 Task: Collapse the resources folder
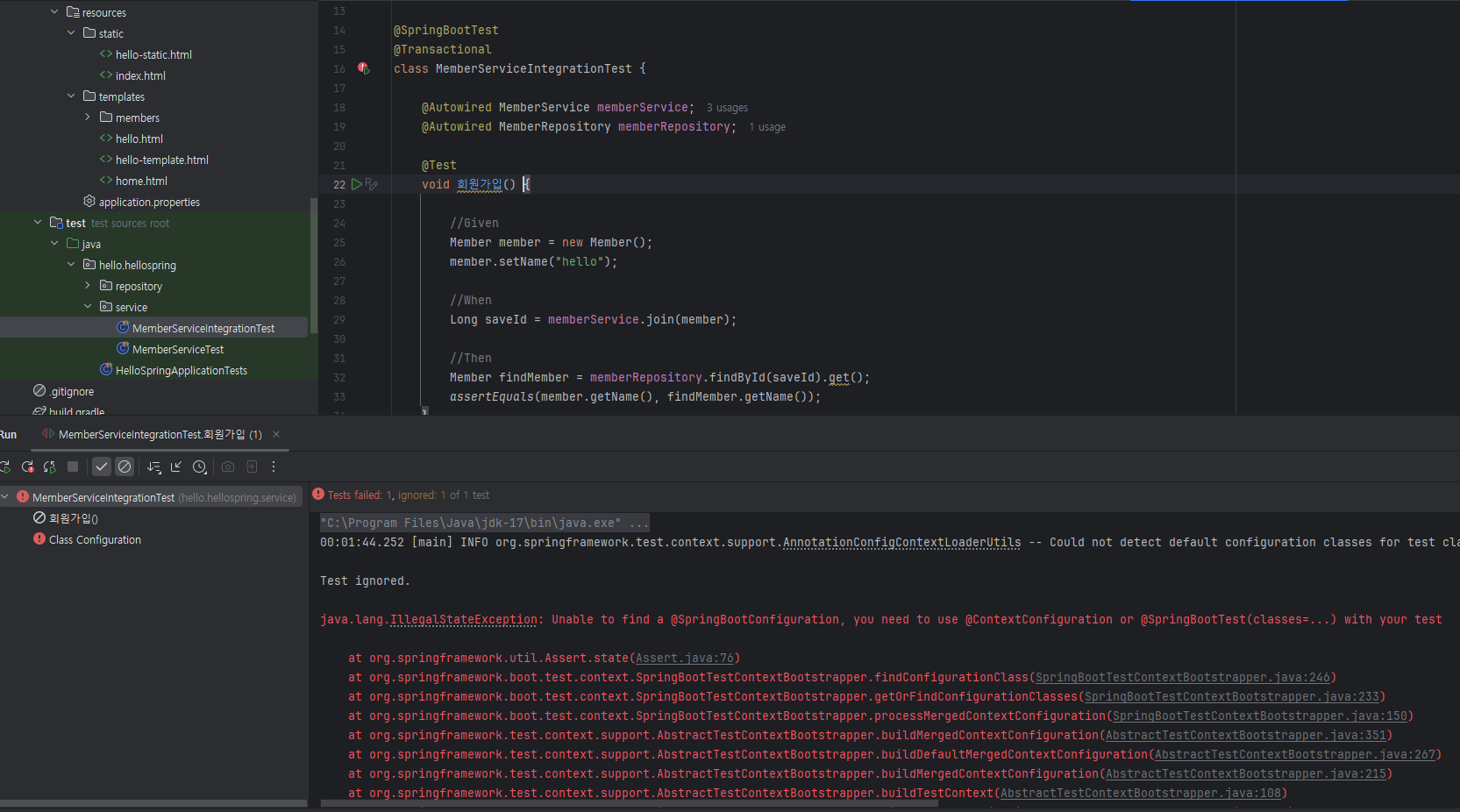tap(54, 12)
